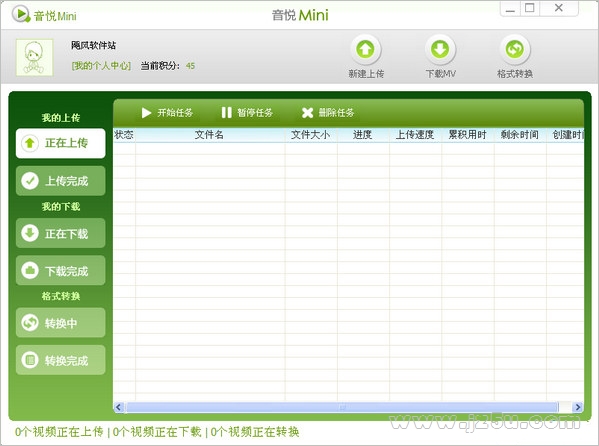
Task: Sort by the 文件大小 column header
Action: click(311, 135)
